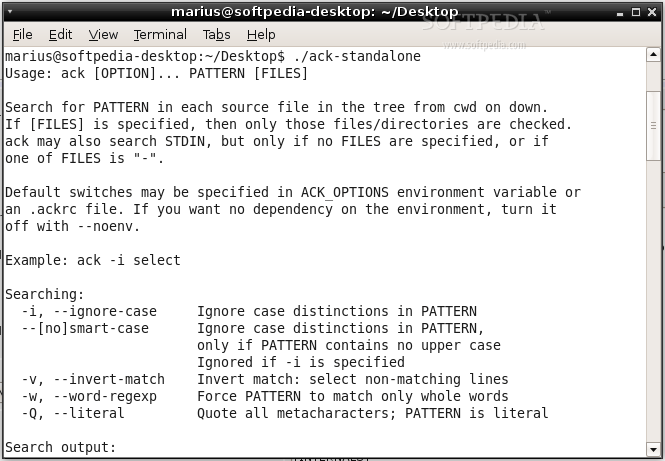Screen dimensions: 665x461
Task: Click the command text ./ack-standalone
Action: 357,56
